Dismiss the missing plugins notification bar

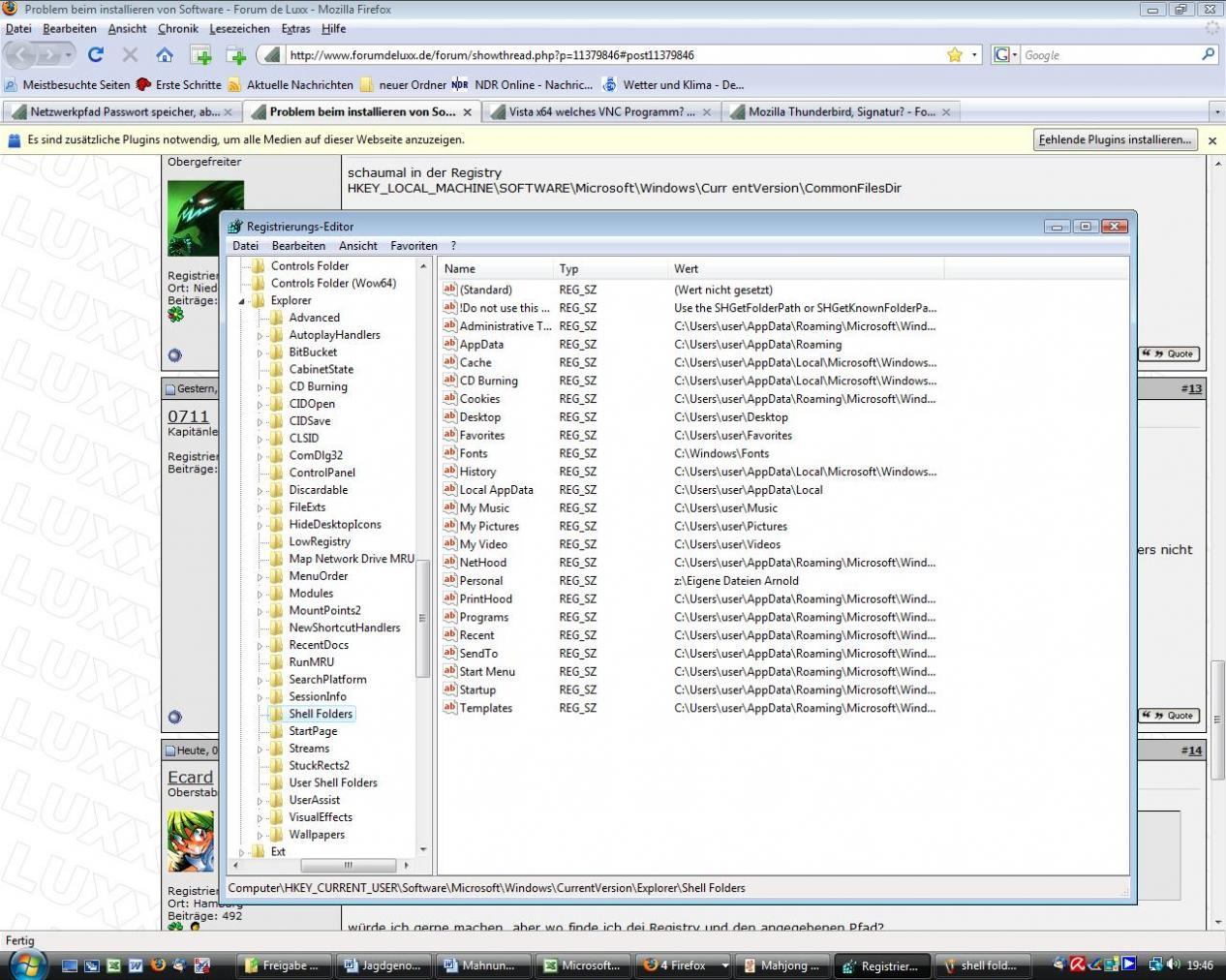point(1211,140)
